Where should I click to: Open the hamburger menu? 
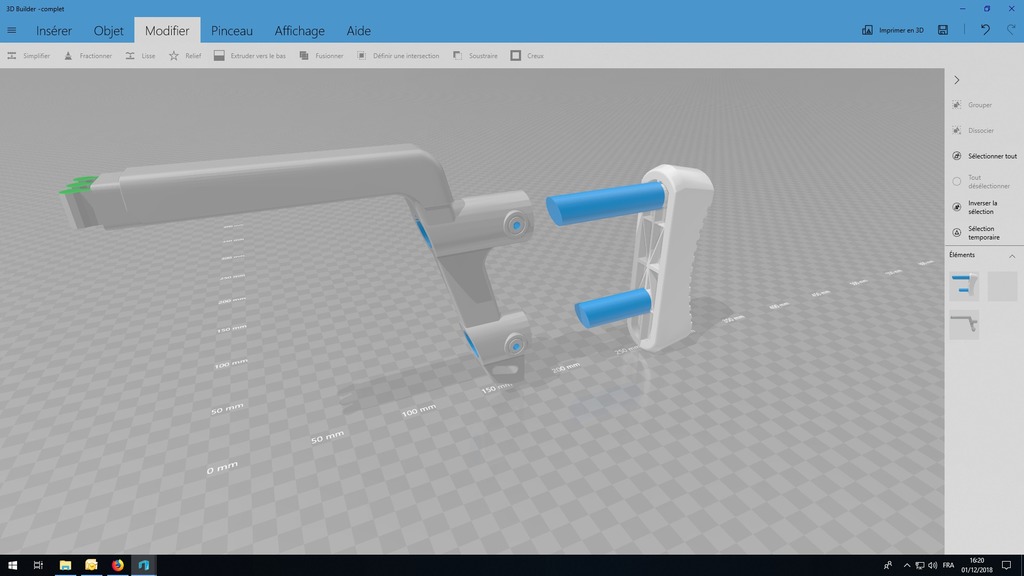coord(12,31)
